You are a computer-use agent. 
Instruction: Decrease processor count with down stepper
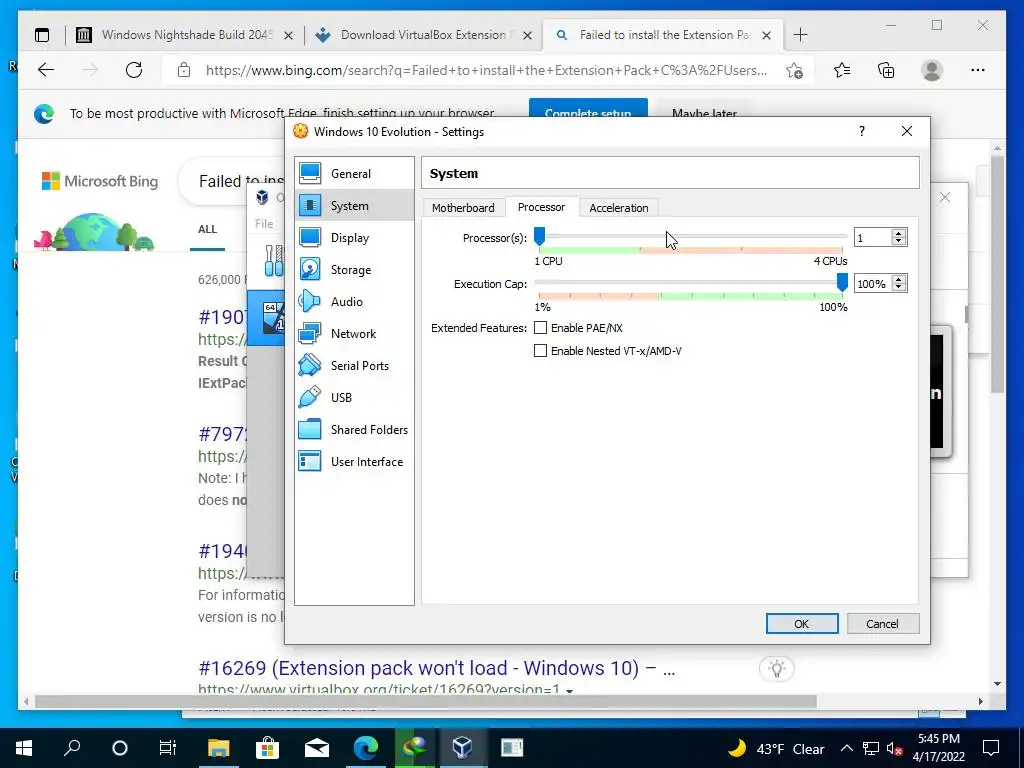[899, 241]
